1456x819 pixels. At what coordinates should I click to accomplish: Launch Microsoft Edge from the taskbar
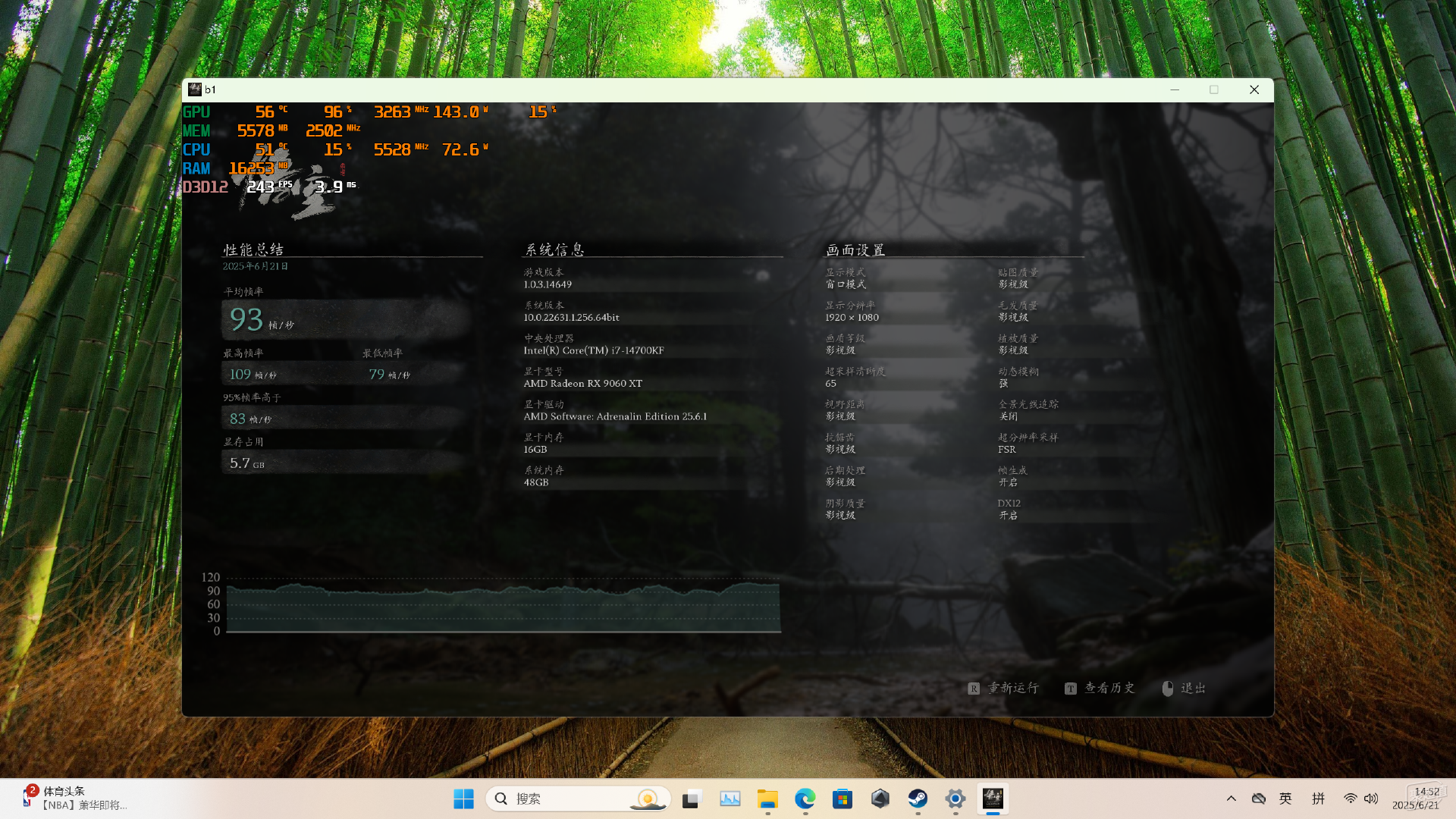tap(805, 799)
